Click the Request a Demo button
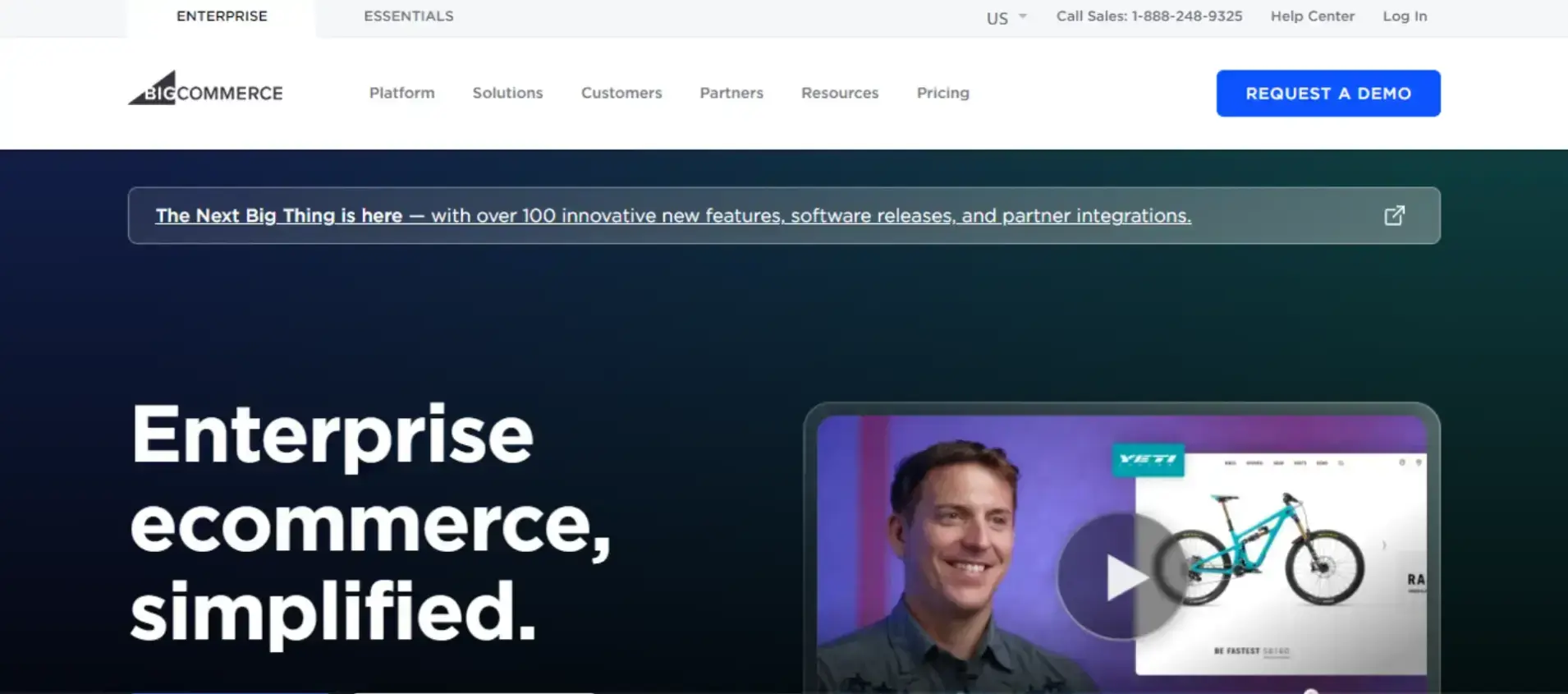The height and width of the screenshot is (694, 1568). point(1328,94)
